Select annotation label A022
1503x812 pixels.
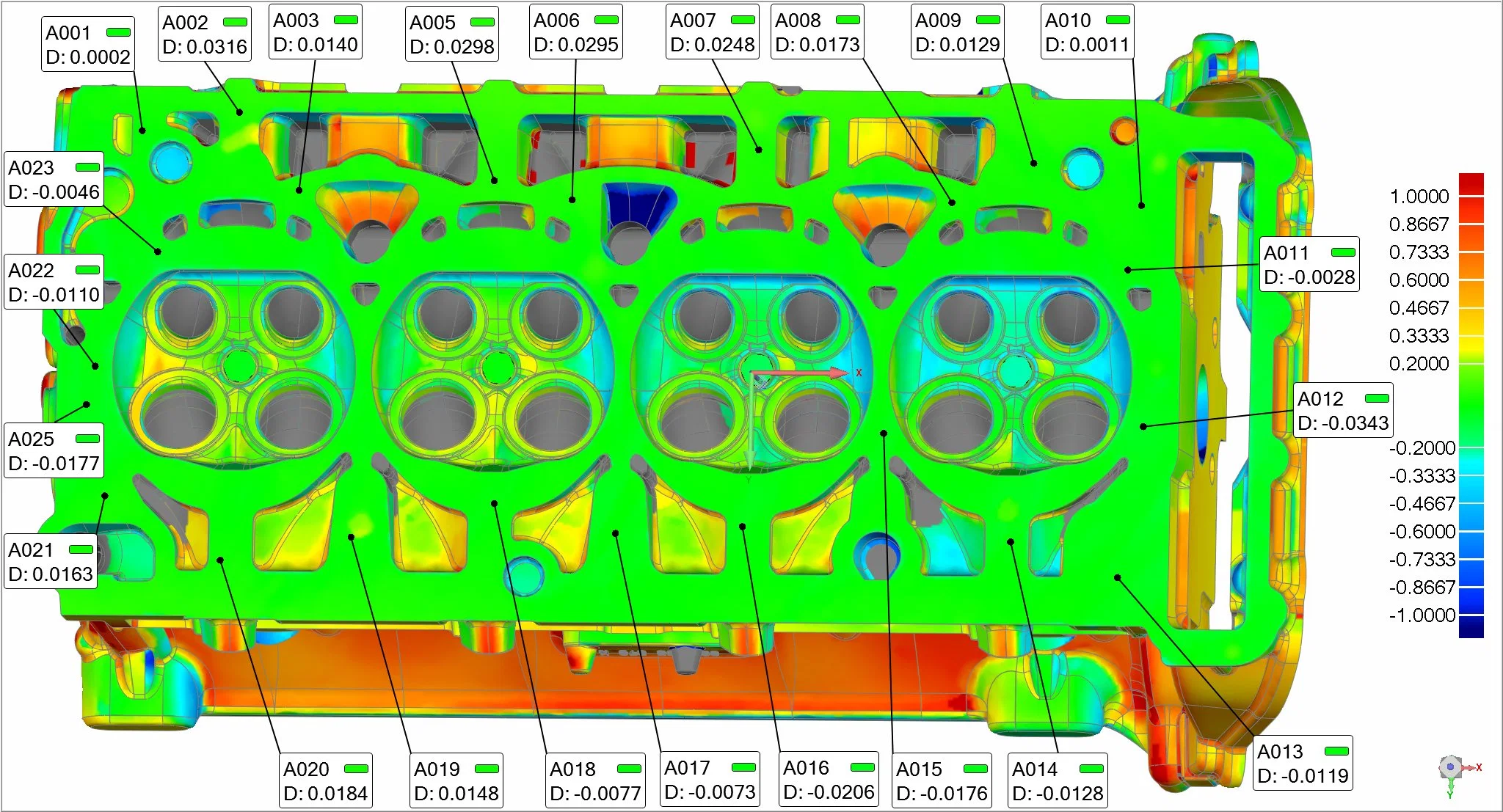[54, 282]
